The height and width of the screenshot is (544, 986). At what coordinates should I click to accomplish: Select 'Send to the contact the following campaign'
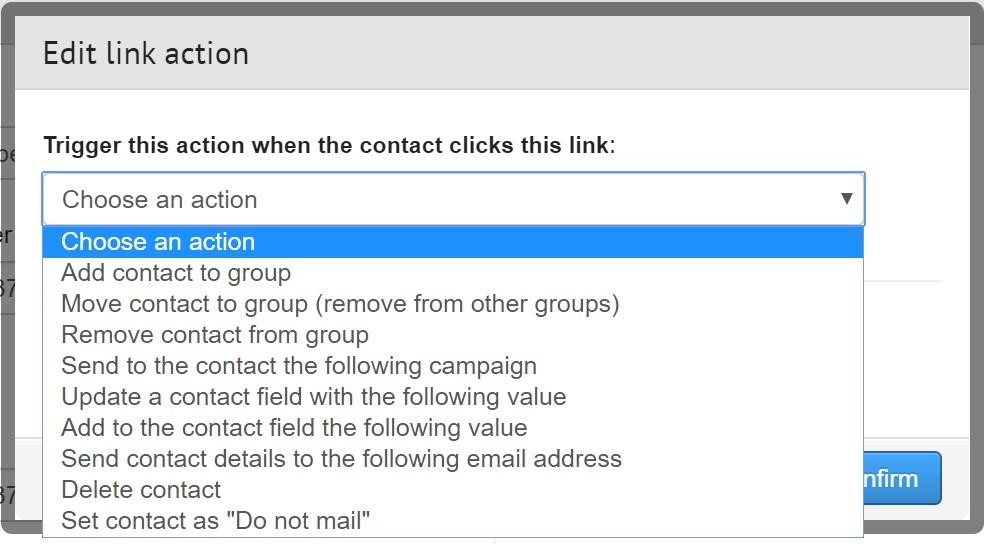[x=299, y=366]
